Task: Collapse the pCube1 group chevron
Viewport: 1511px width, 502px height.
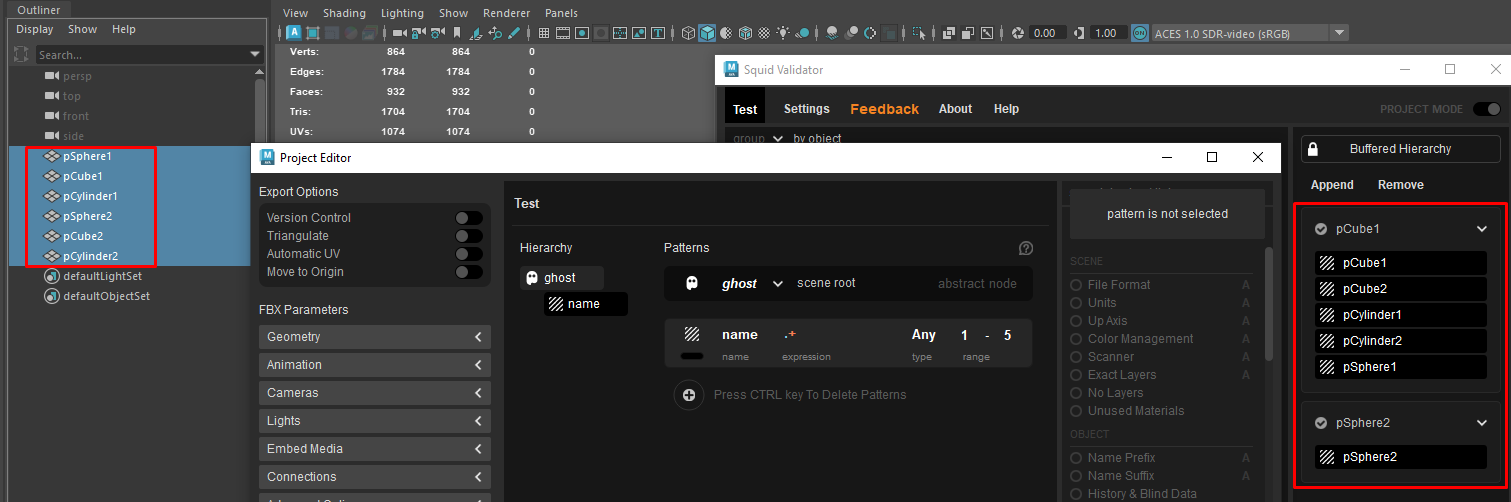Action: click(x=1482, y=229)
